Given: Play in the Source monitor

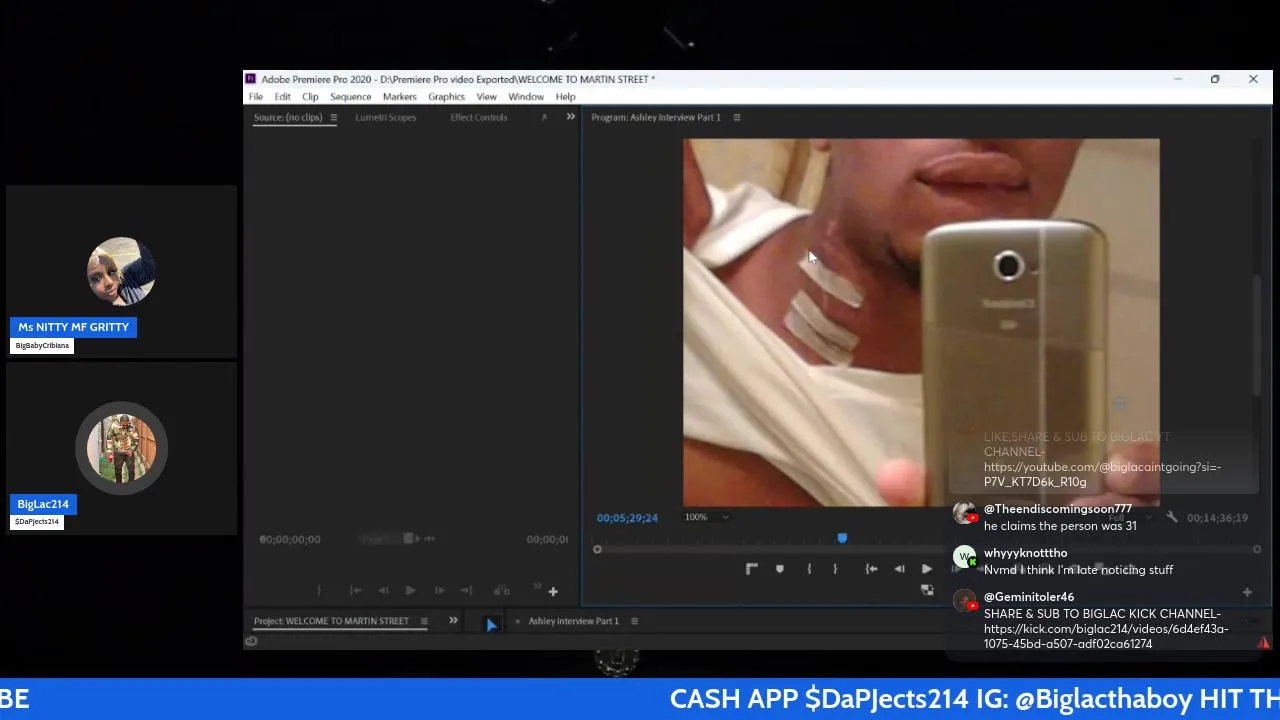Looking at the screenshot, I should pyautogui.click(x=410, y=591).
